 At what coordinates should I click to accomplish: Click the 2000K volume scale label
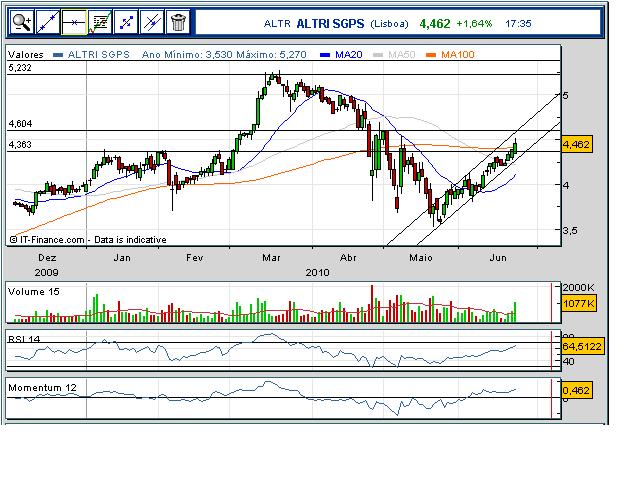579,288
